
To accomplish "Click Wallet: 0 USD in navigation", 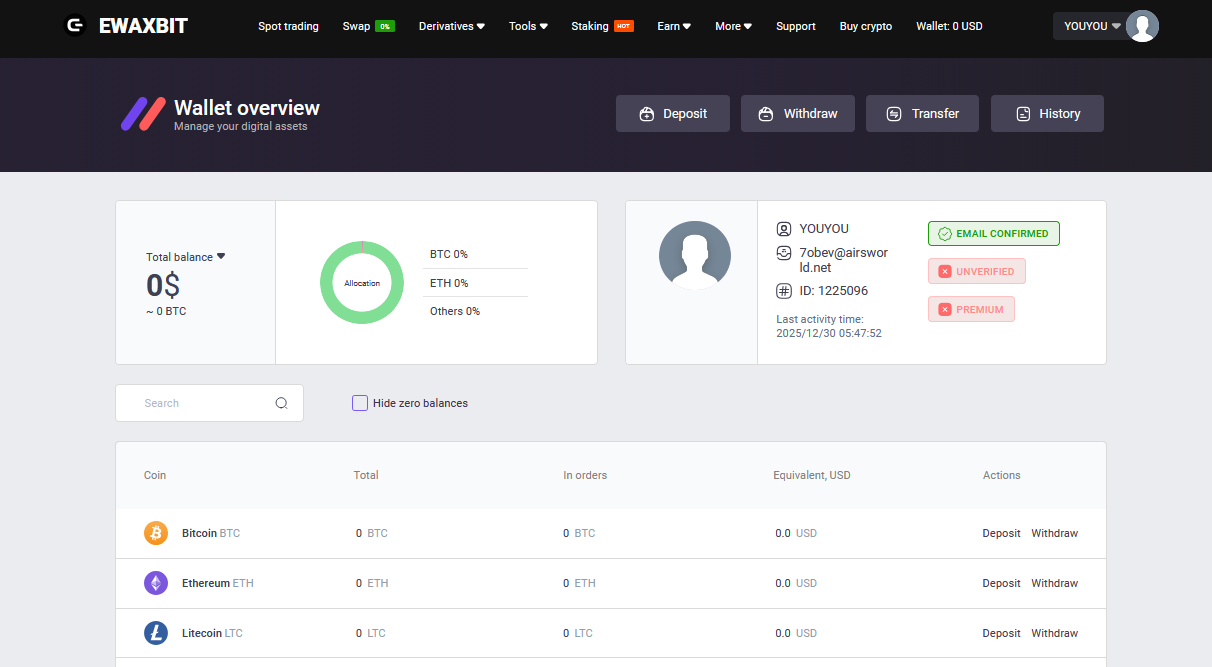I will [x=949, y=26].
